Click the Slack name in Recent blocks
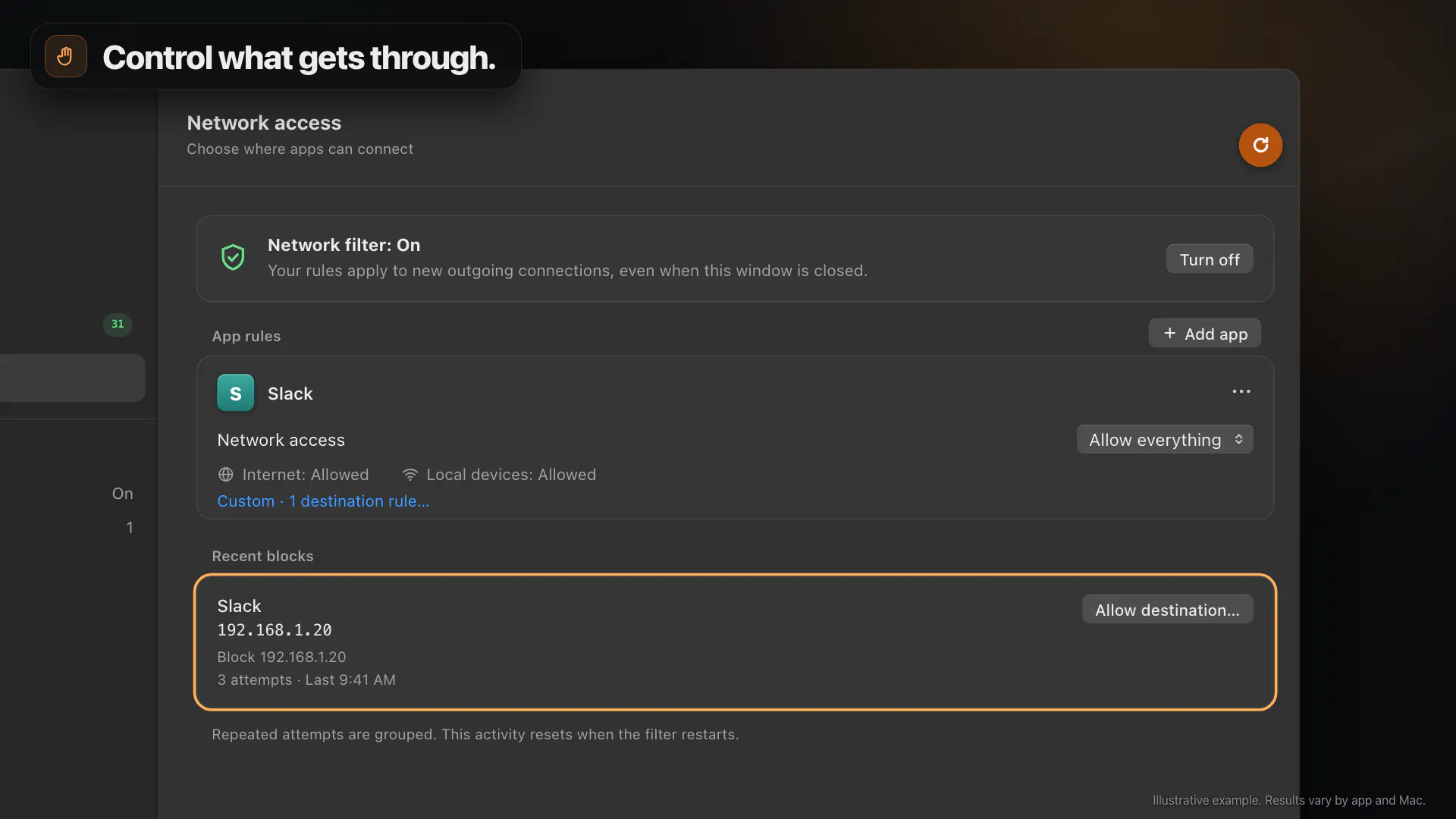The width and height of the screenshot is (1456, 819). pos(239,606)
